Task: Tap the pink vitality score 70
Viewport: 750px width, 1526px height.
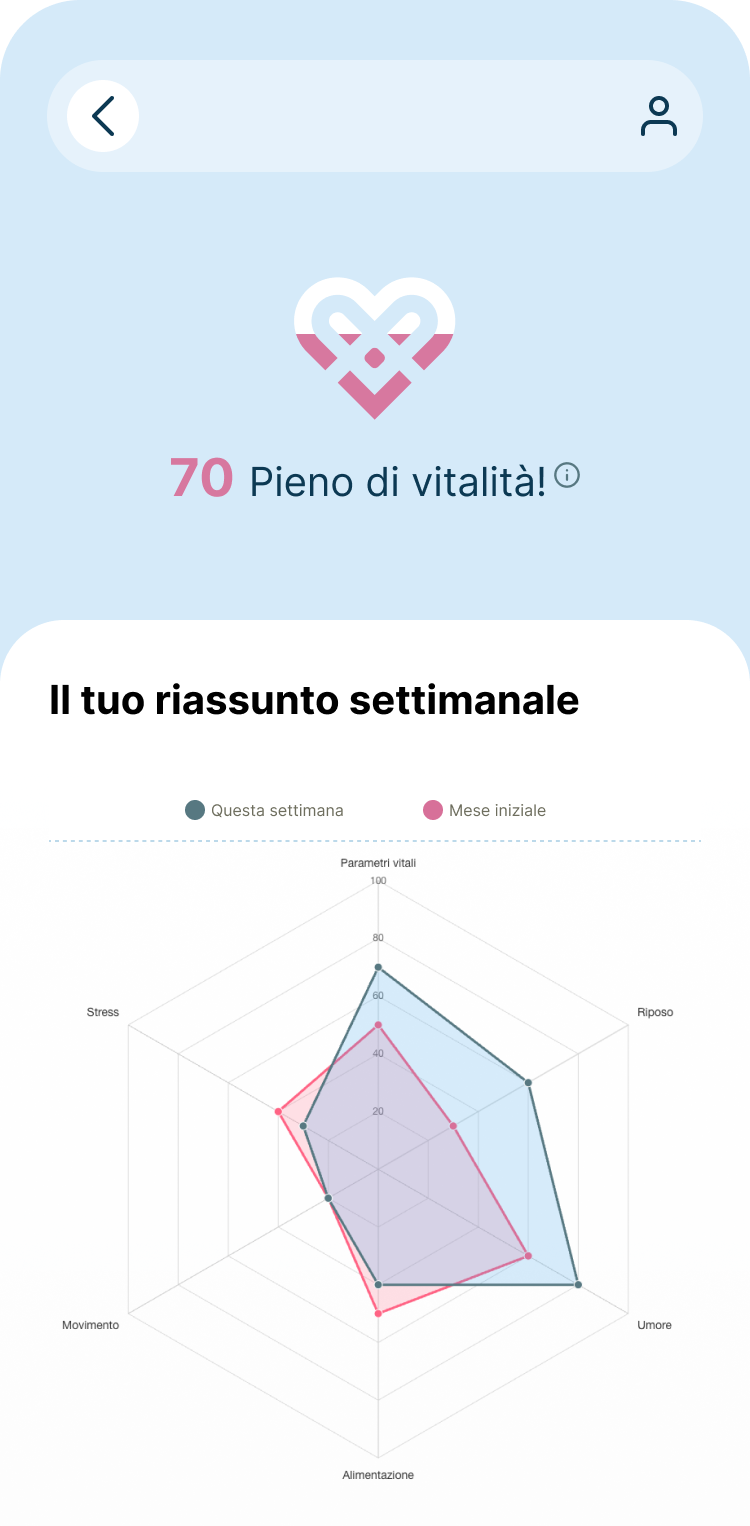Action: [201, 478]
